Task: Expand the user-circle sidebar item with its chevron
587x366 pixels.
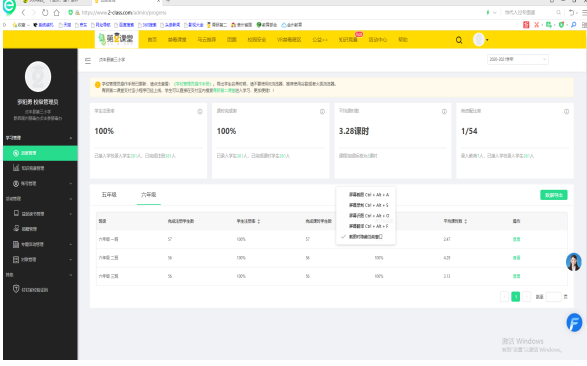Action: pos(71,184)
